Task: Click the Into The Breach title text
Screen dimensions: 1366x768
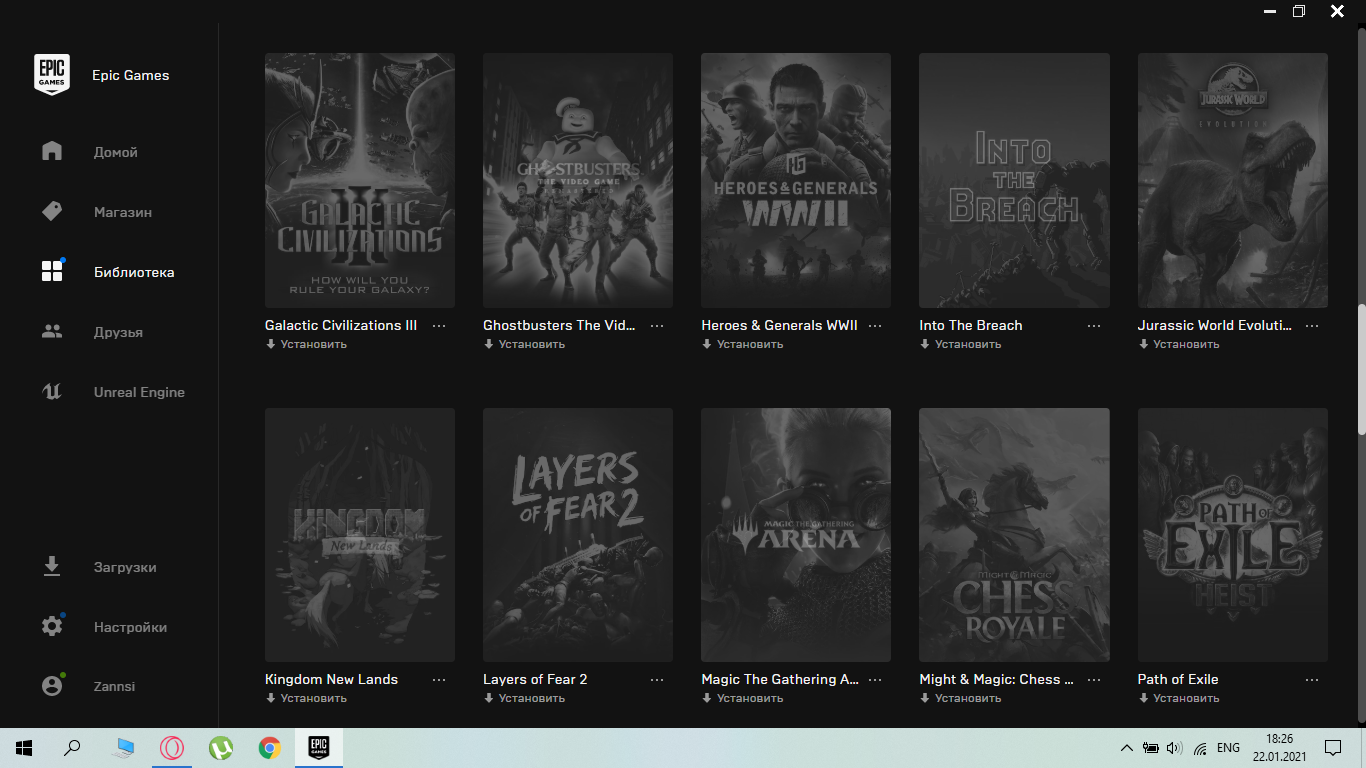Action: (x=971, y=325)
